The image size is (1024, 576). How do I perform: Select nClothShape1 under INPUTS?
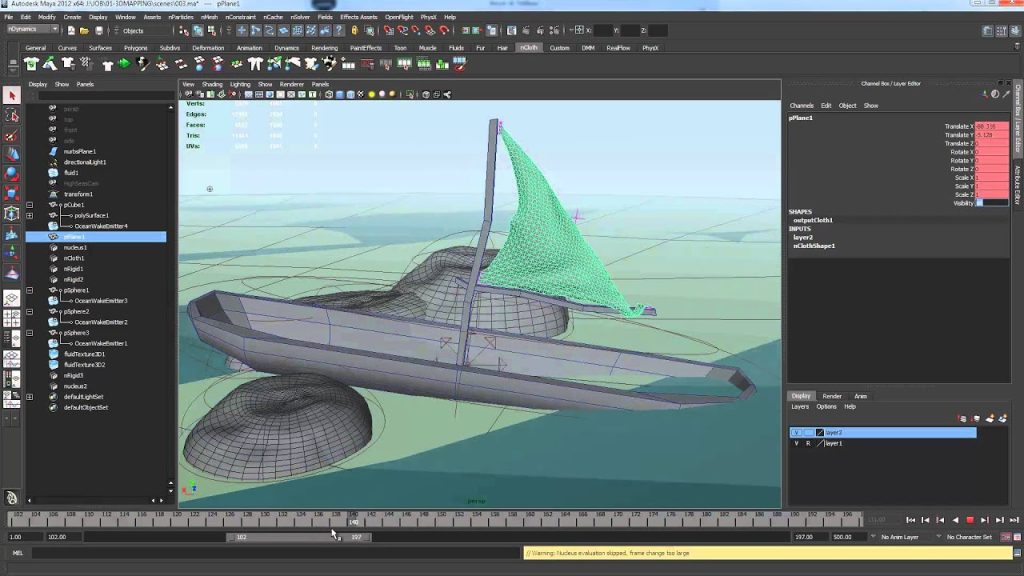[814, 246]
